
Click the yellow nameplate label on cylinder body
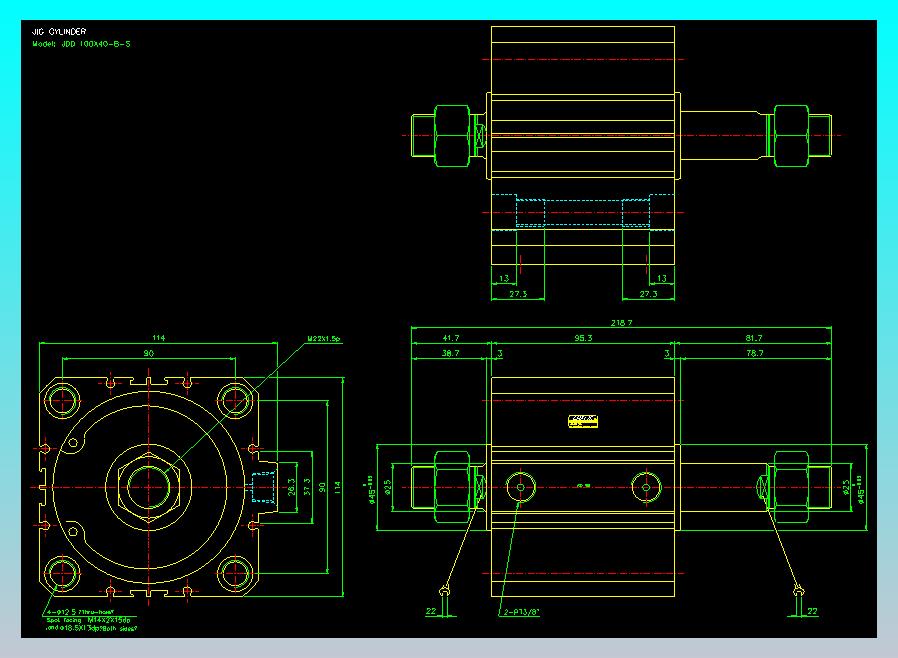pos(583,422)
